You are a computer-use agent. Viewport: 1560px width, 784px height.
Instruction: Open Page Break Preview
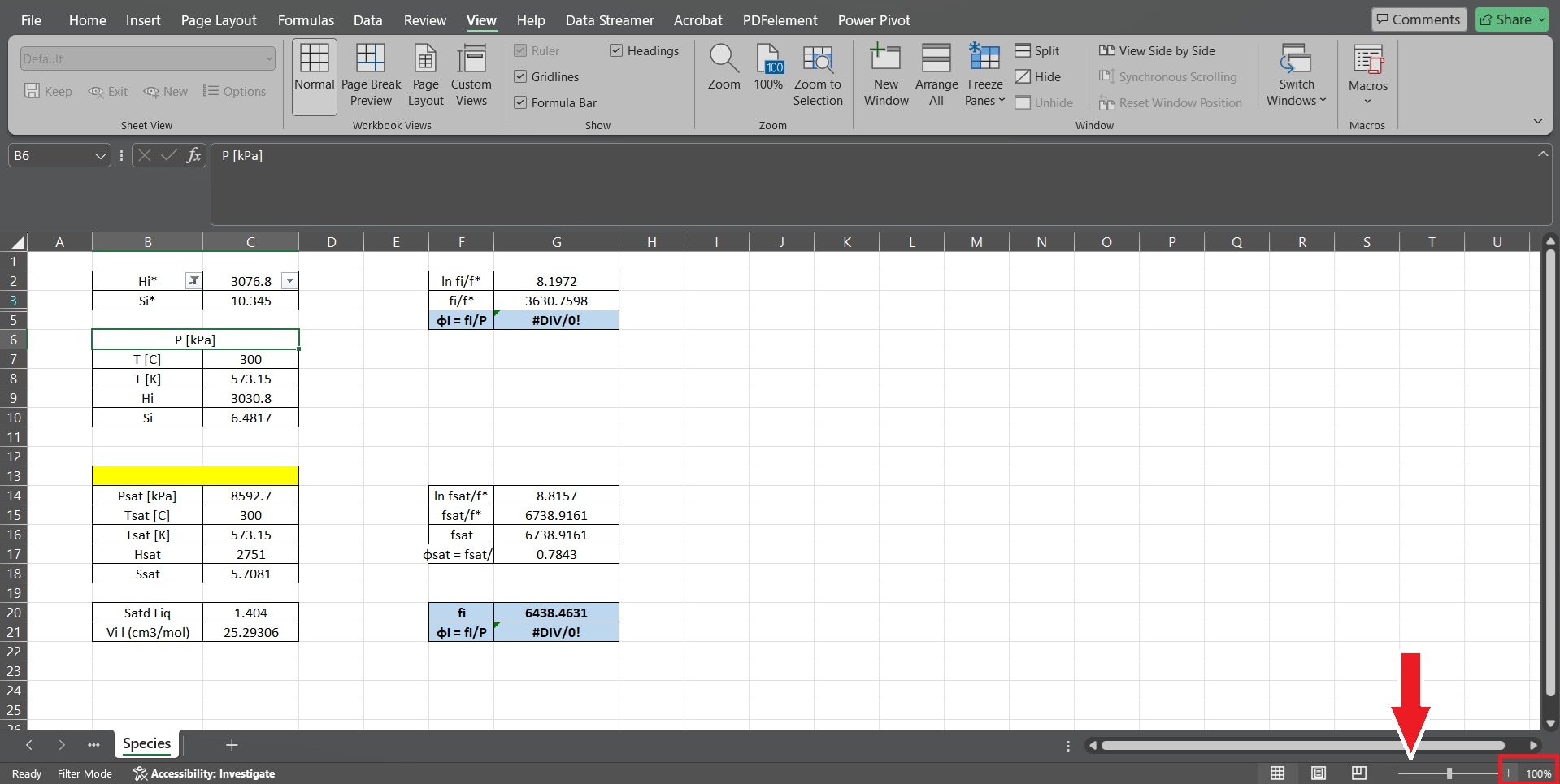click(371, 76)
